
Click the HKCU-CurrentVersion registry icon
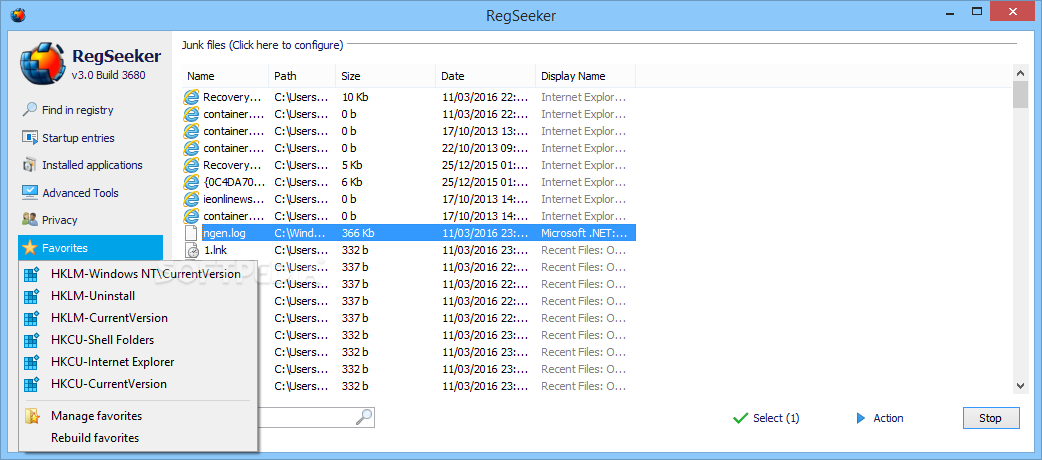pos(32,384)
